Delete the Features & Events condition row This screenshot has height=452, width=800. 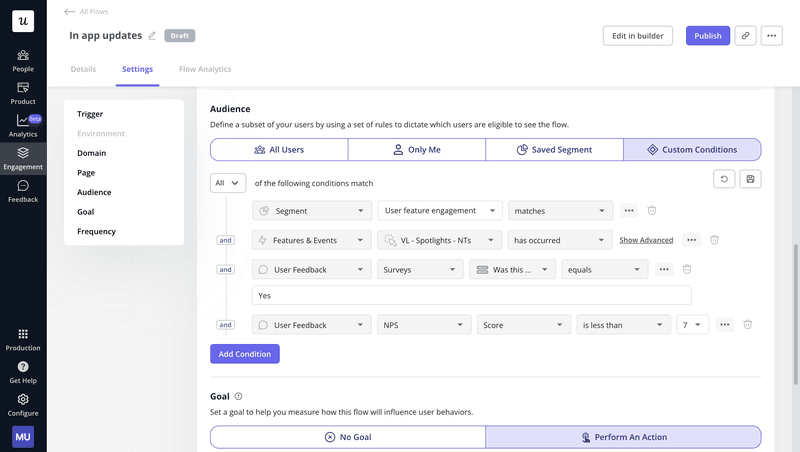tap(714, 240)
